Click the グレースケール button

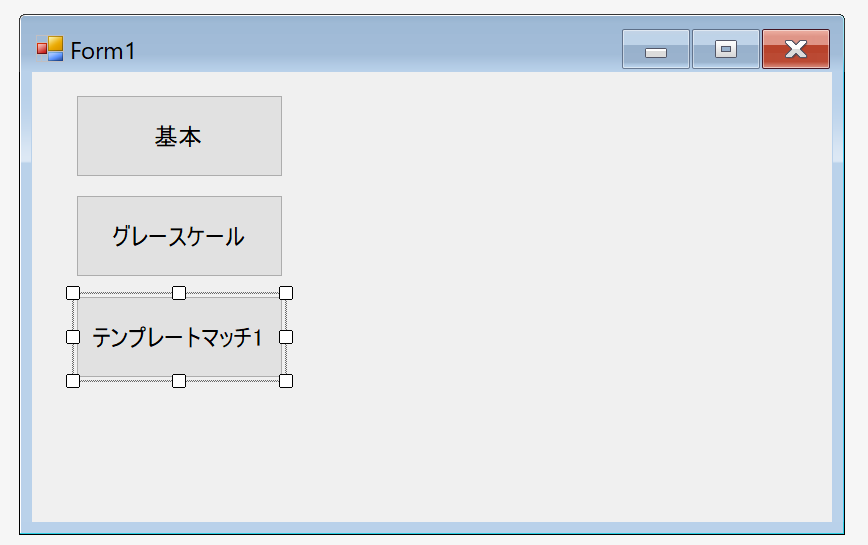[x=179, y=236]
